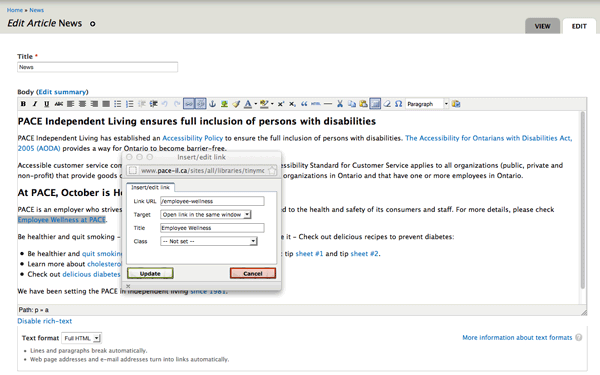Toggle the highlighted visual aid icon
The height and width of the screenshot is (375, 600).
[375, 104]
